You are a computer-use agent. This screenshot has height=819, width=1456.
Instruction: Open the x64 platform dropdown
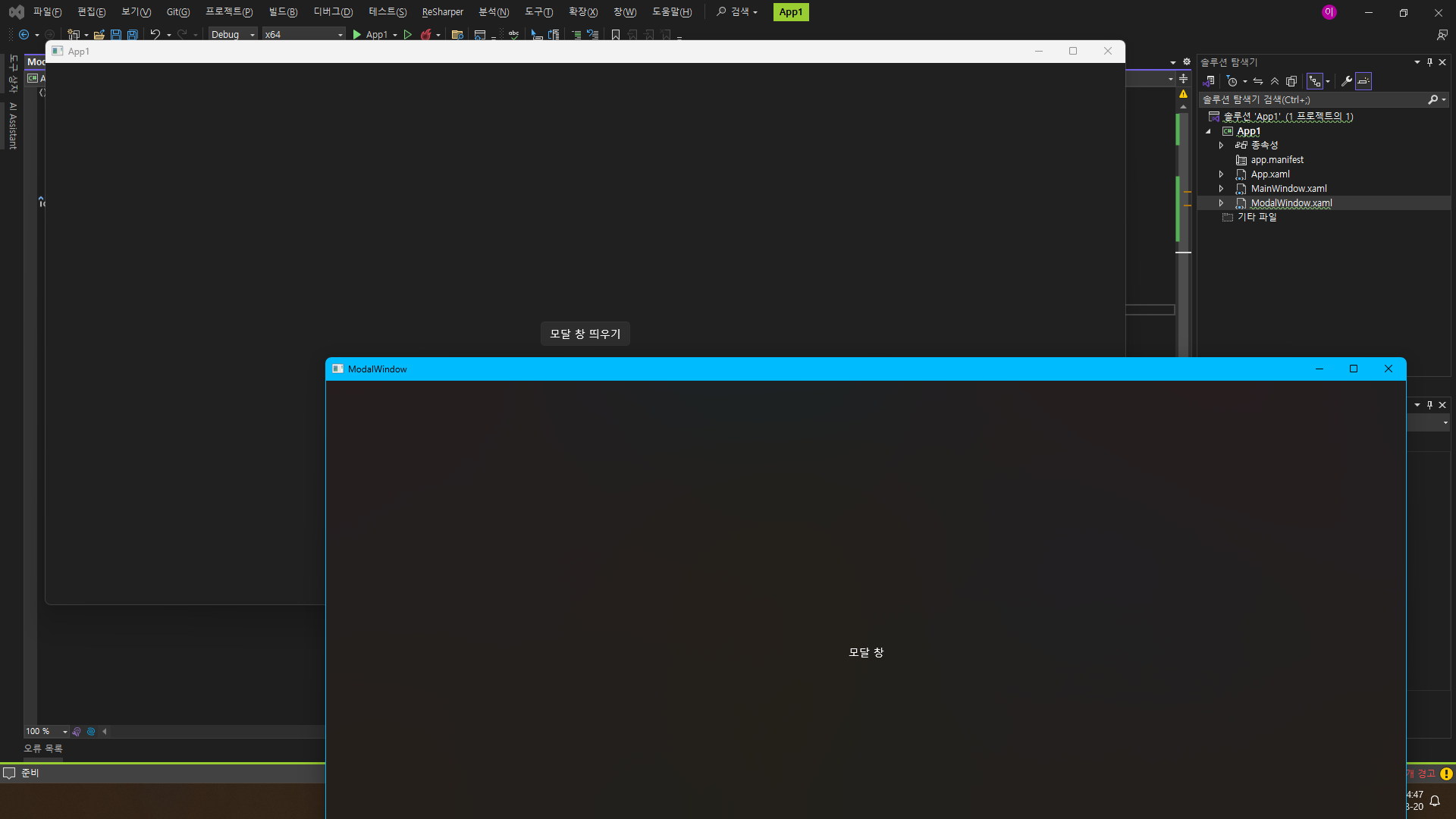(303, 35)
